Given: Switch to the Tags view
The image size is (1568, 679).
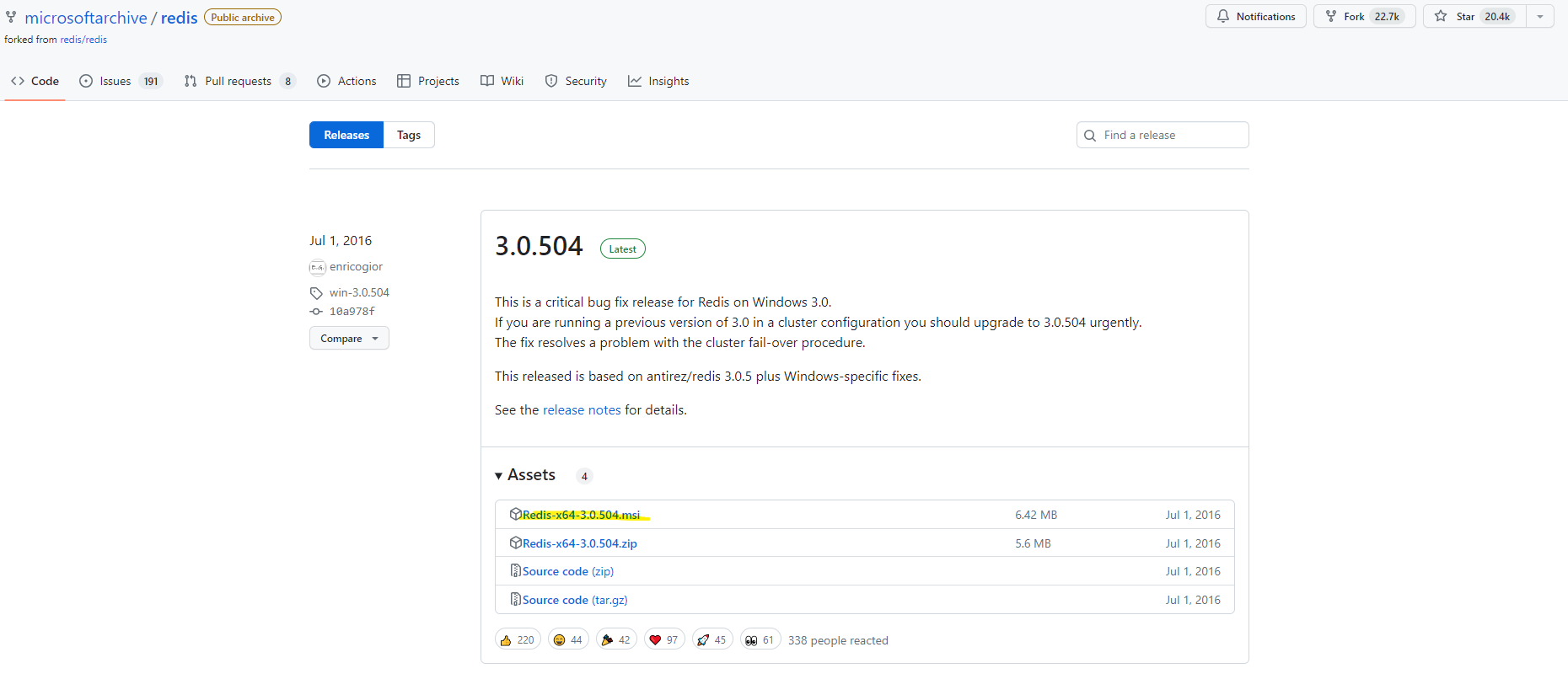Looking at the screenshot, I should [409, 135].
